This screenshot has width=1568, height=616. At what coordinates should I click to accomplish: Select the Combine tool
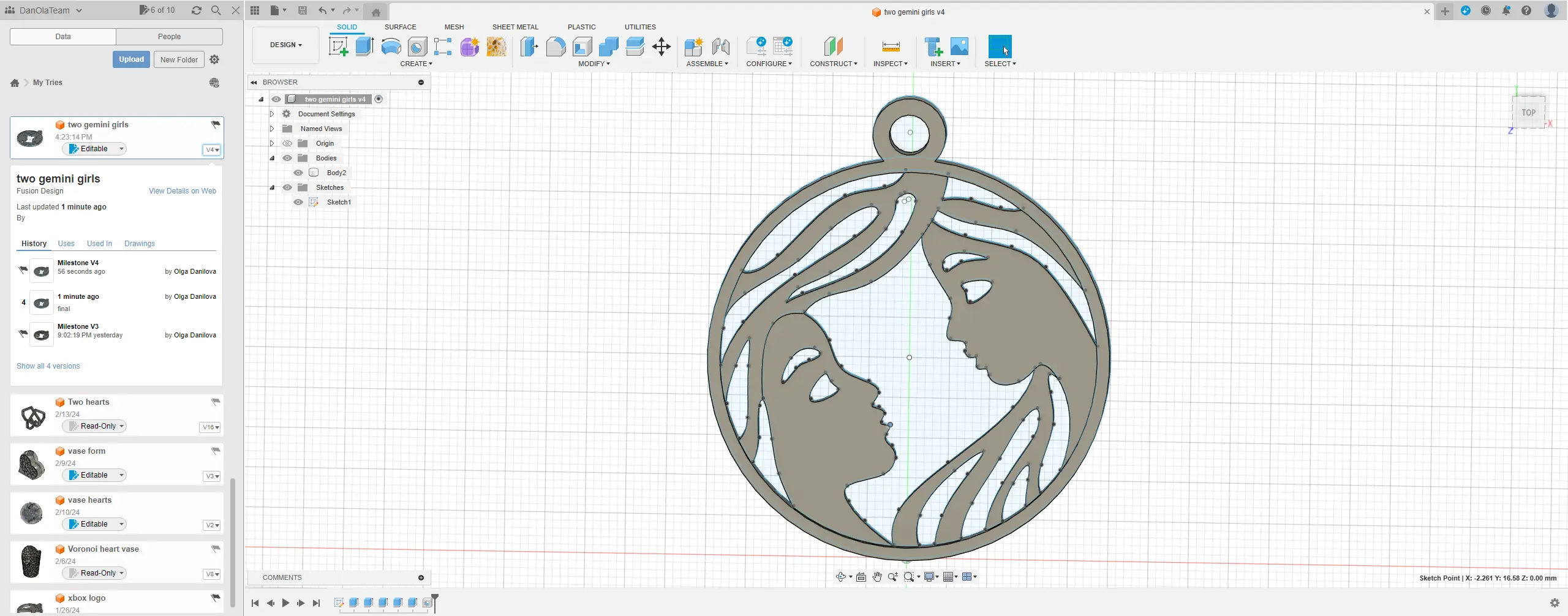pyautogui.click(x=608, y=47)
